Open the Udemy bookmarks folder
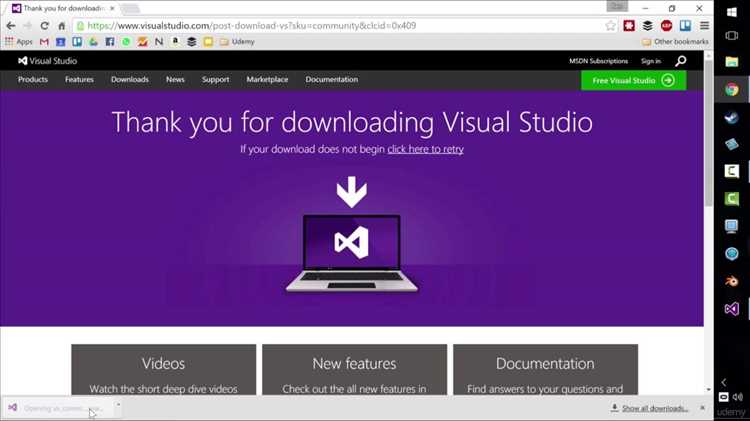Screen dimensions: 750x421 pos(237,42)
